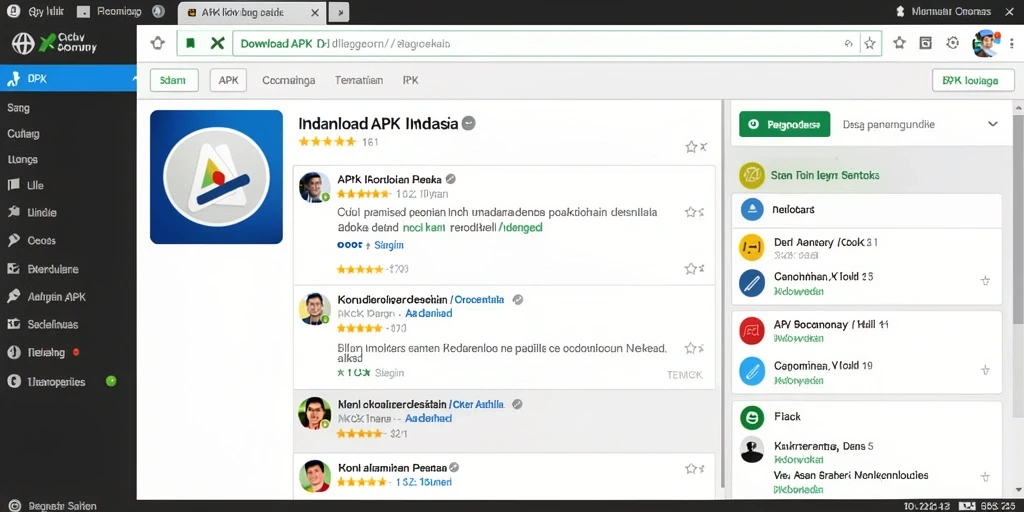
Task: Click the yellow Derl Aanenary icon
Action: click(x=751, y=248)
